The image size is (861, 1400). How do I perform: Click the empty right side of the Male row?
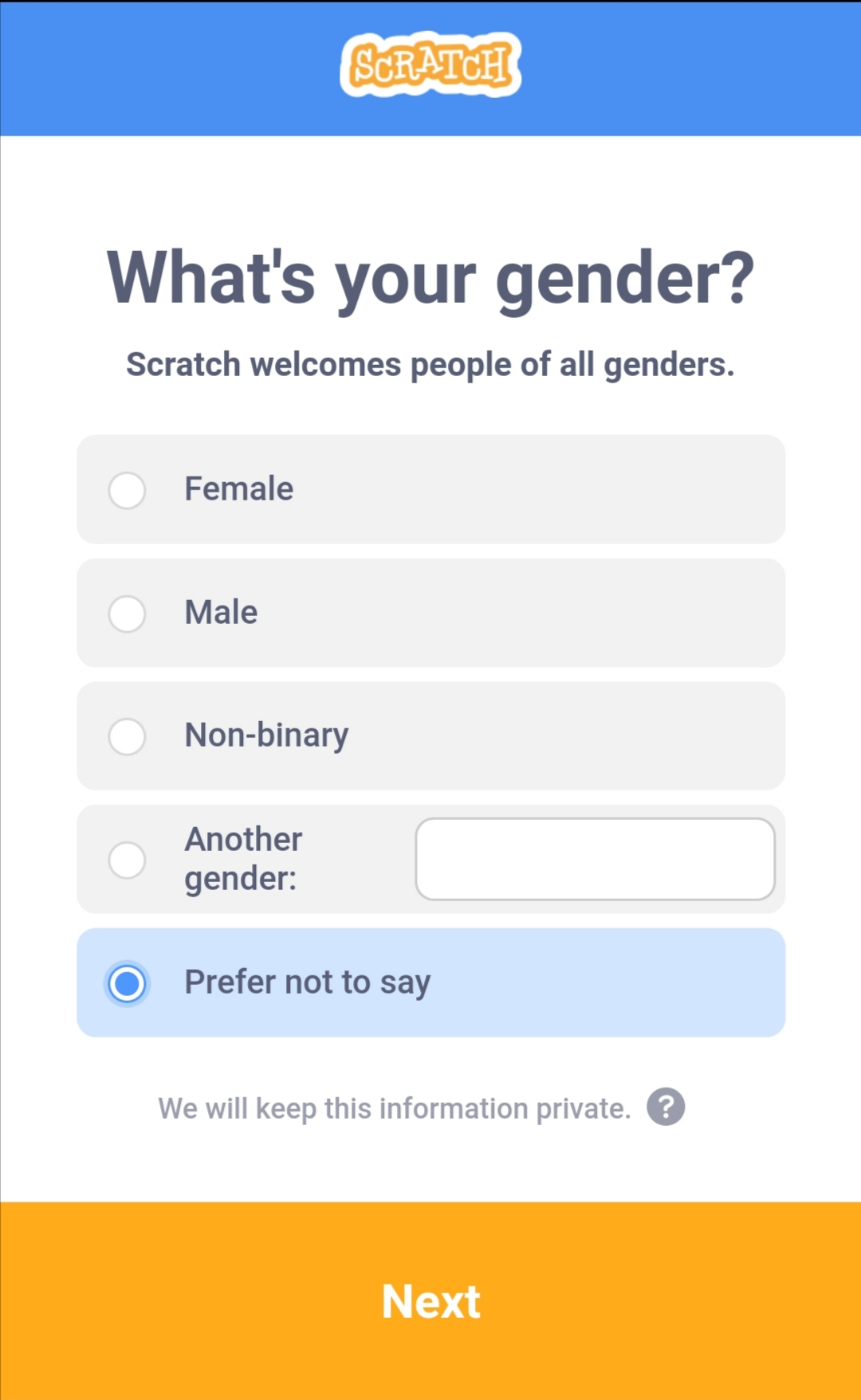[x=598, y=613]
